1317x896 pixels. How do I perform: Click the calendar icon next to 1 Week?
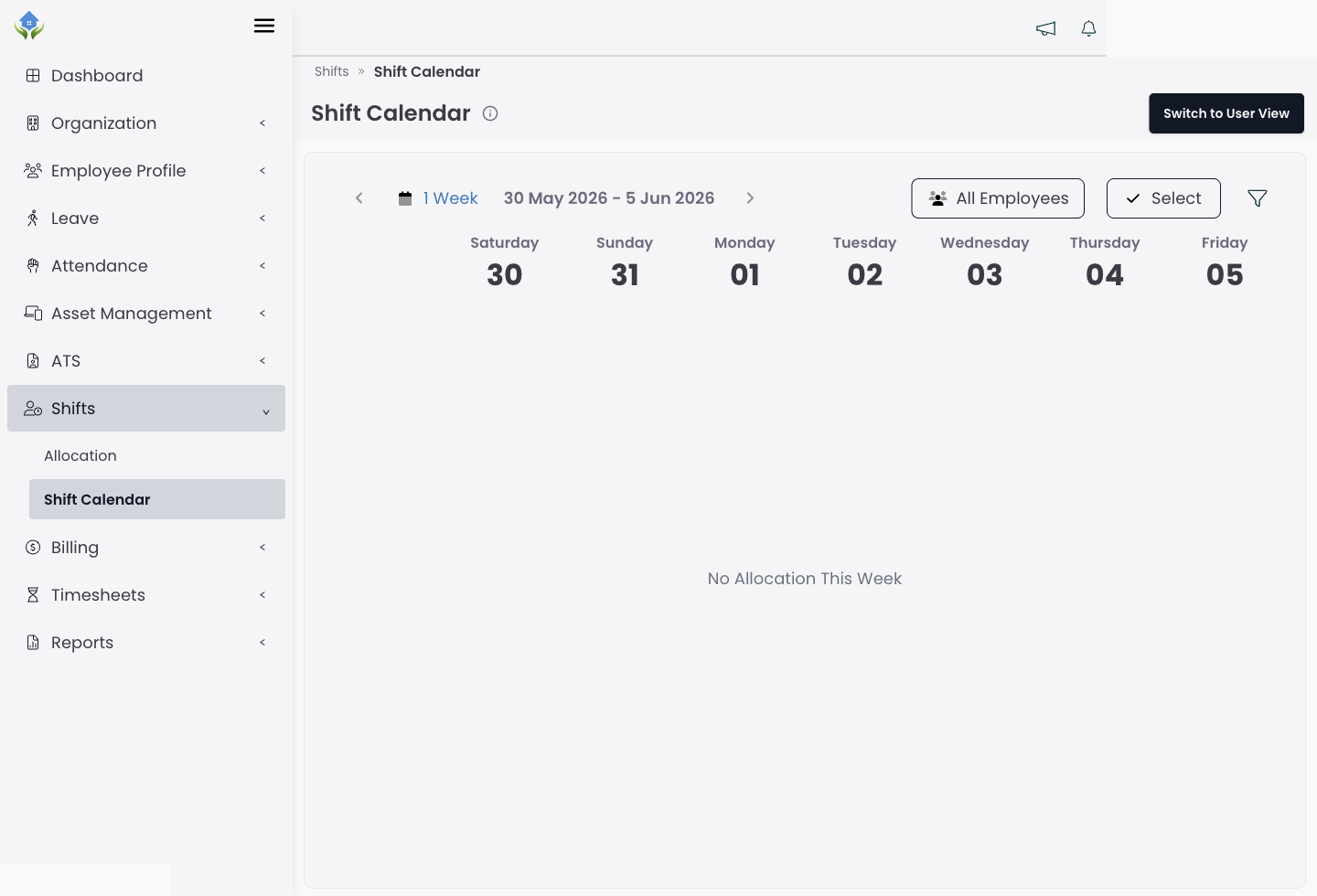coord(405,198)
